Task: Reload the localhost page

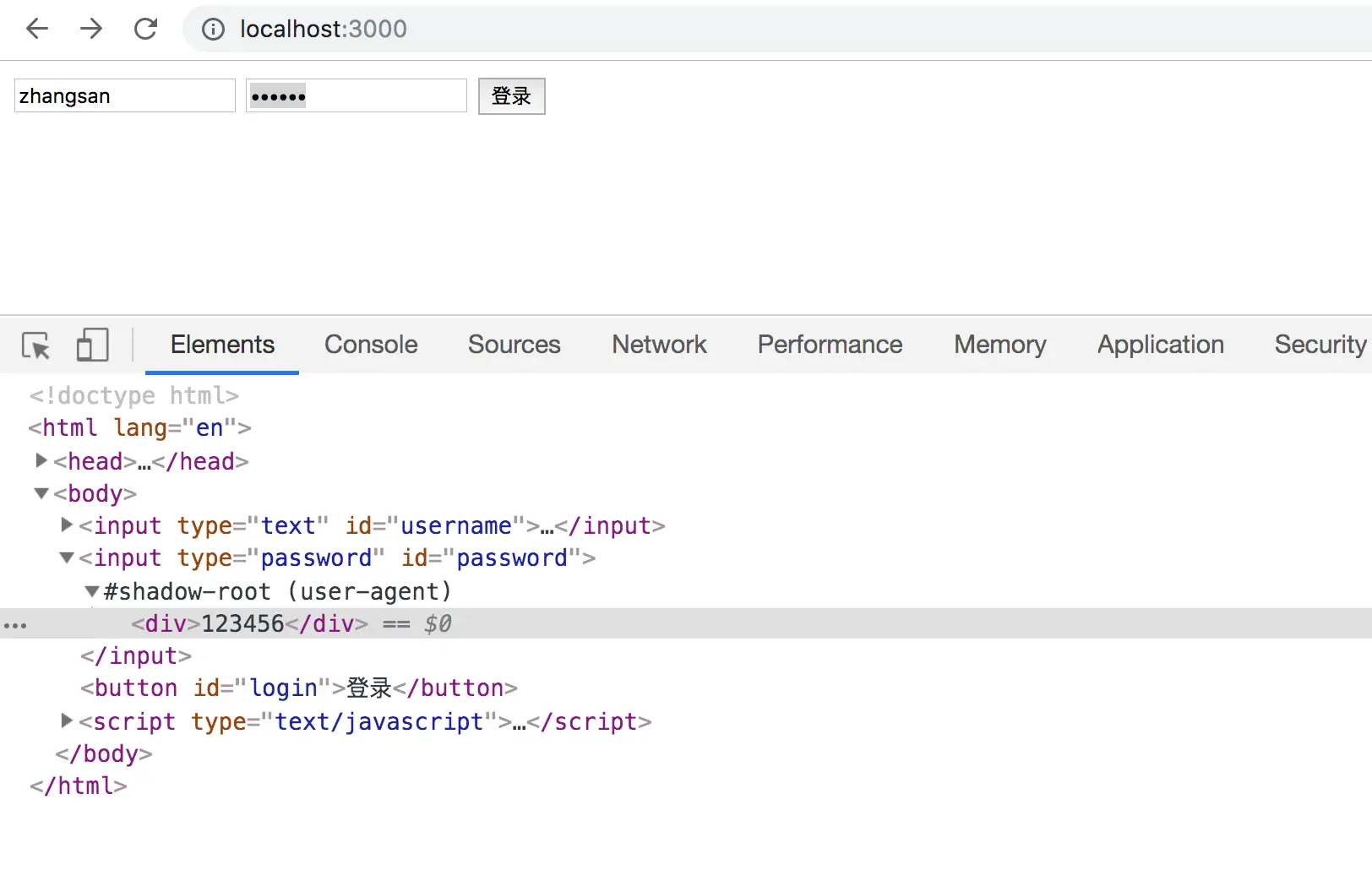Action: click(x=146, y=29)
